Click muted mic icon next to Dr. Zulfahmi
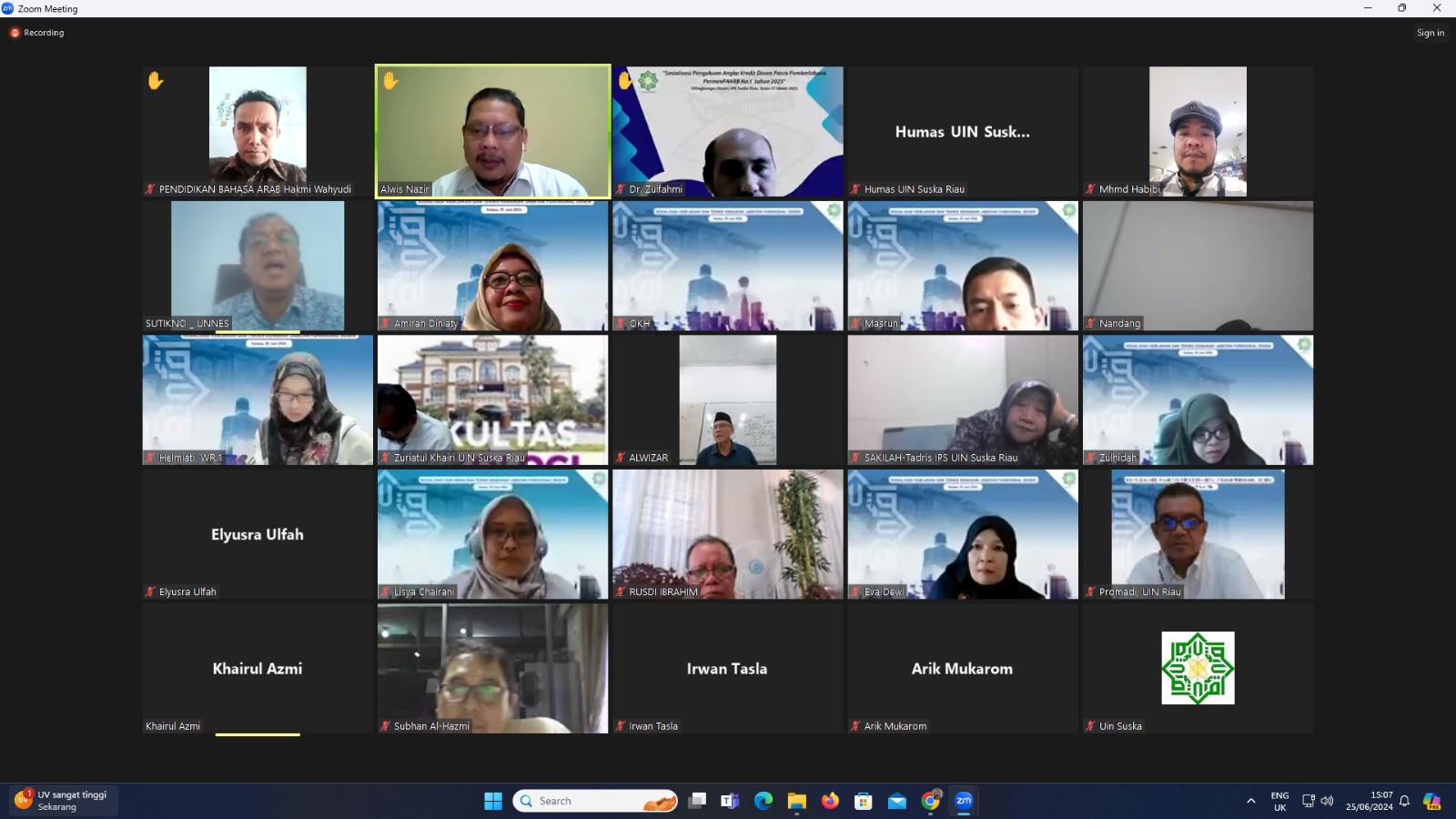Viewport: 1456px width, 819px height. coord(621,189)
